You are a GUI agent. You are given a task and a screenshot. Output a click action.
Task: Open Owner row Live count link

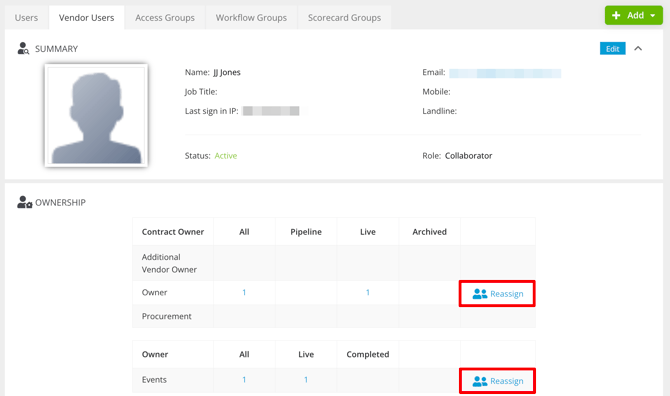click(x=367, y=293)
